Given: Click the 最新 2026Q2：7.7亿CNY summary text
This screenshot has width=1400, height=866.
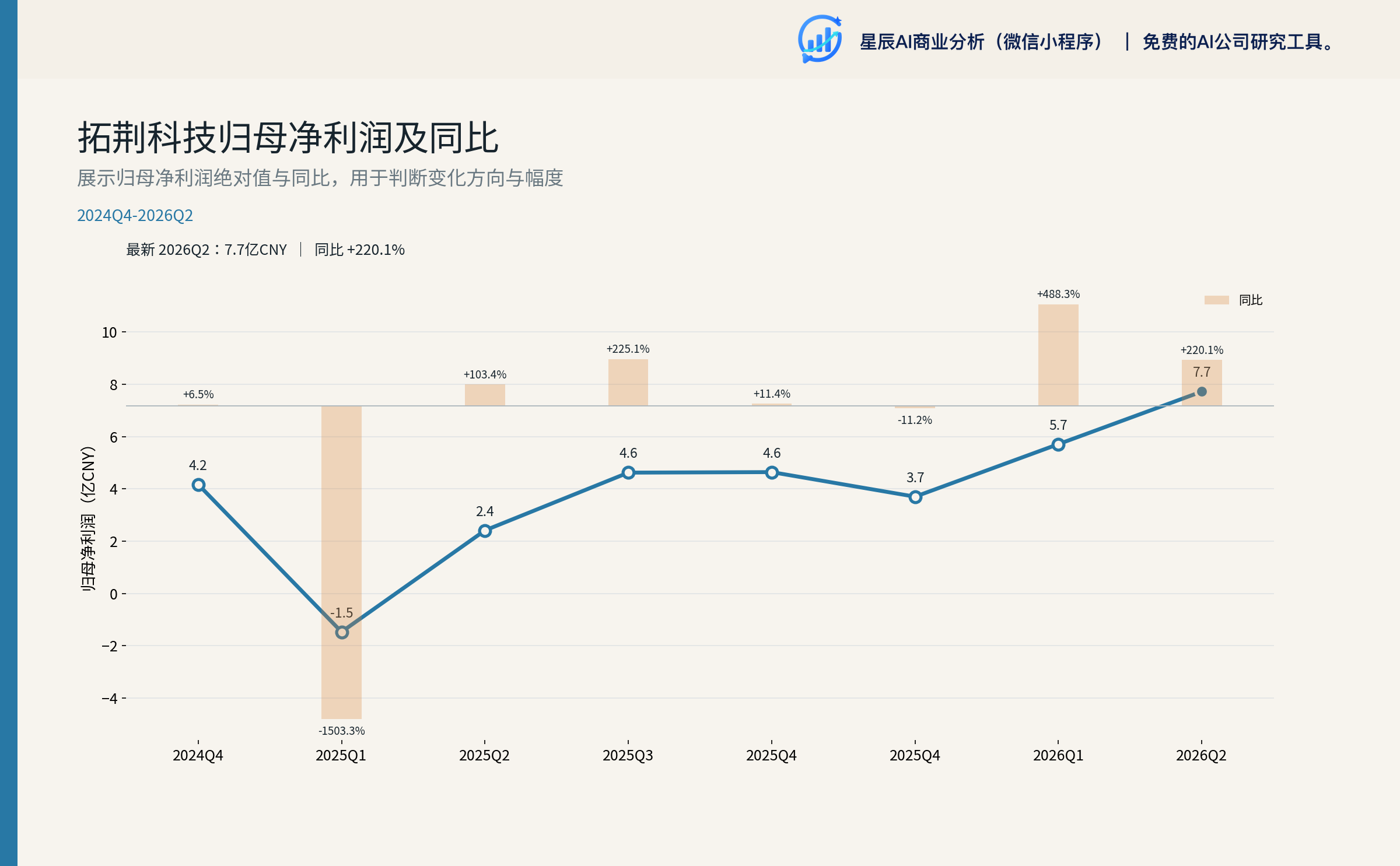Looking at the screenshot, I should click(x=206, y=250).
